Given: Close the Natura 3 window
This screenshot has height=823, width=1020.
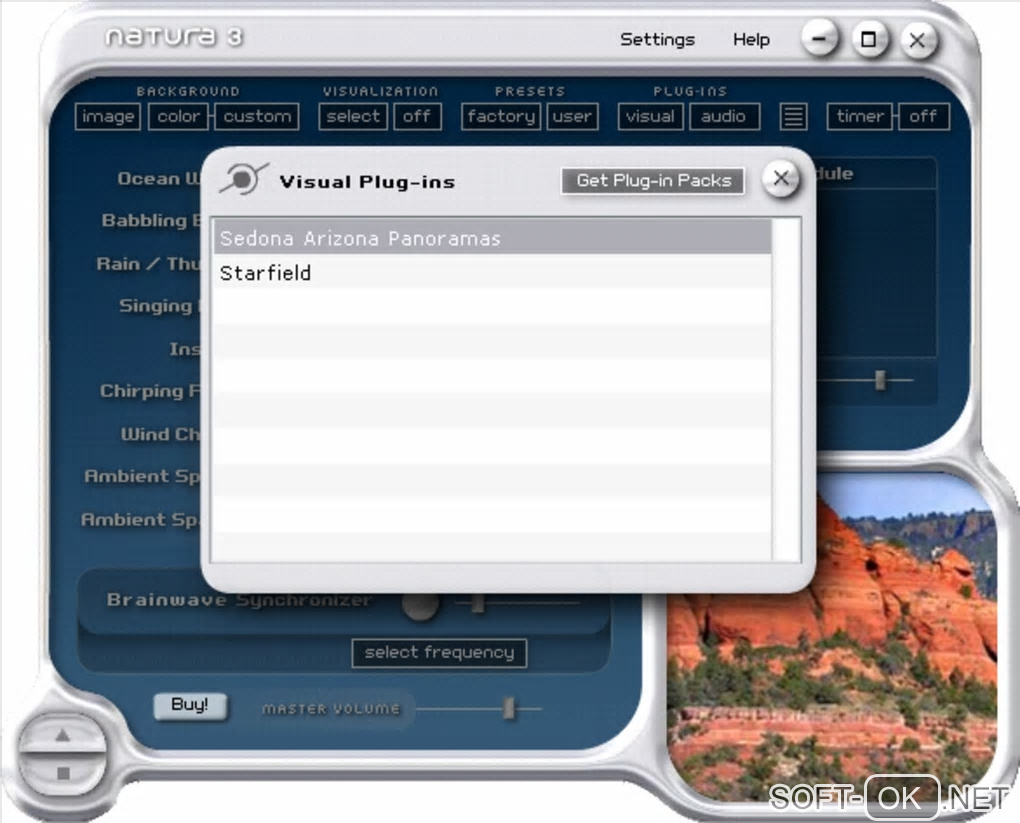Looking at the screenshot, I should click(x=918, y=40).
